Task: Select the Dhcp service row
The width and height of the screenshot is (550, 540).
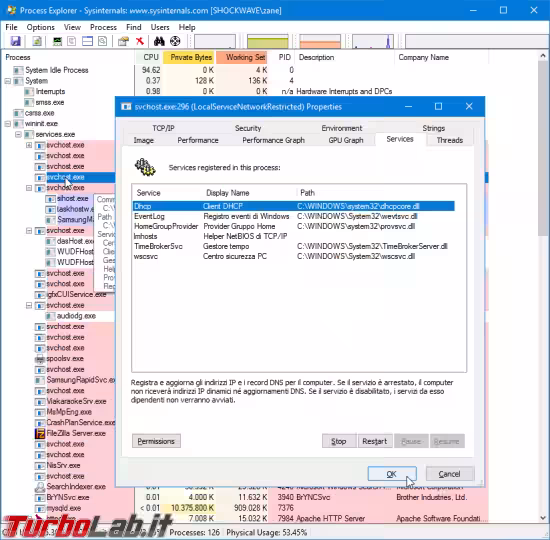Action: point(294,206)
